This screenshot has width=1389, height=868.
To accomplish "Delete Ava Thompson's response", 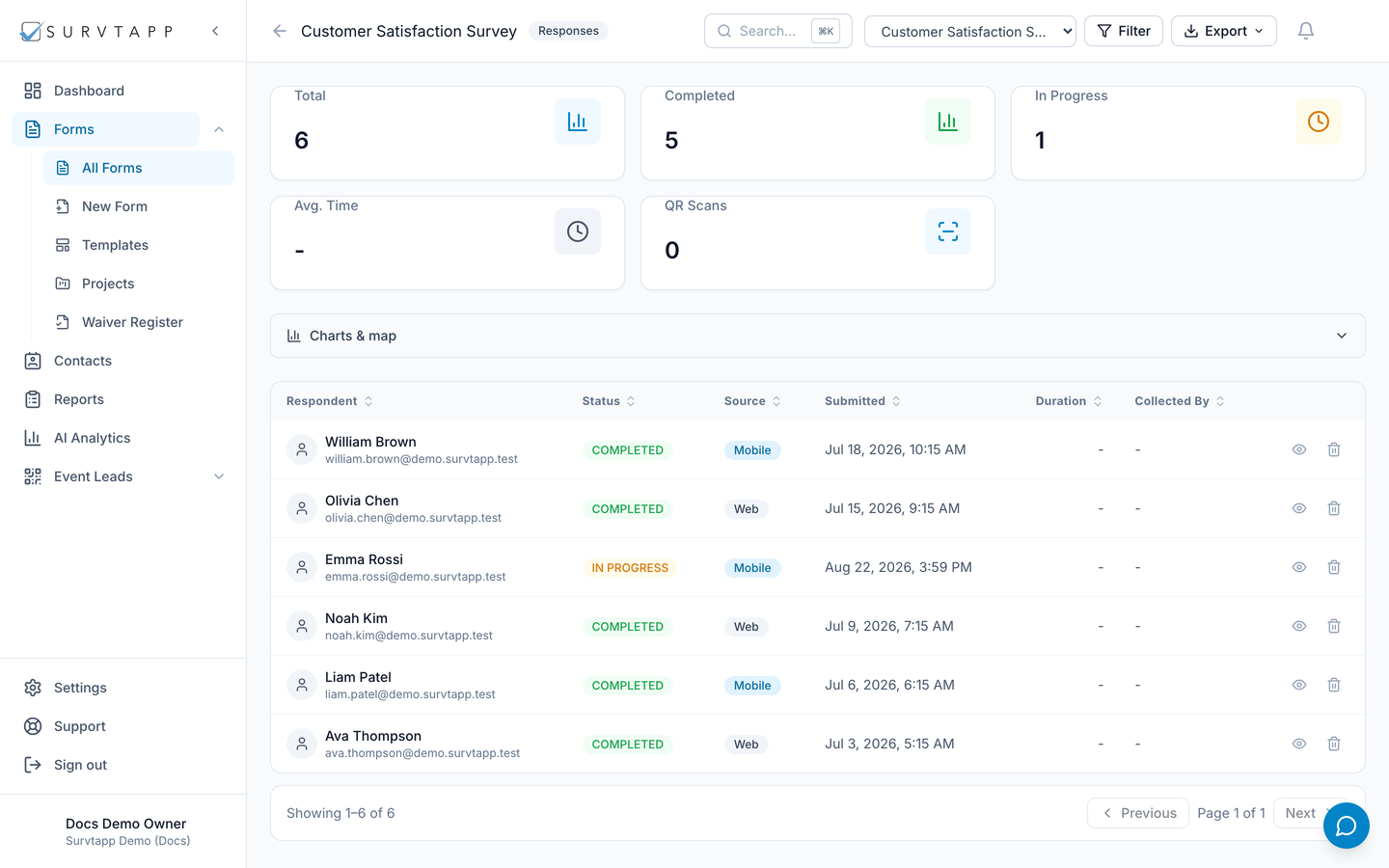I will pyautogui.click(x=1334, y=744).
